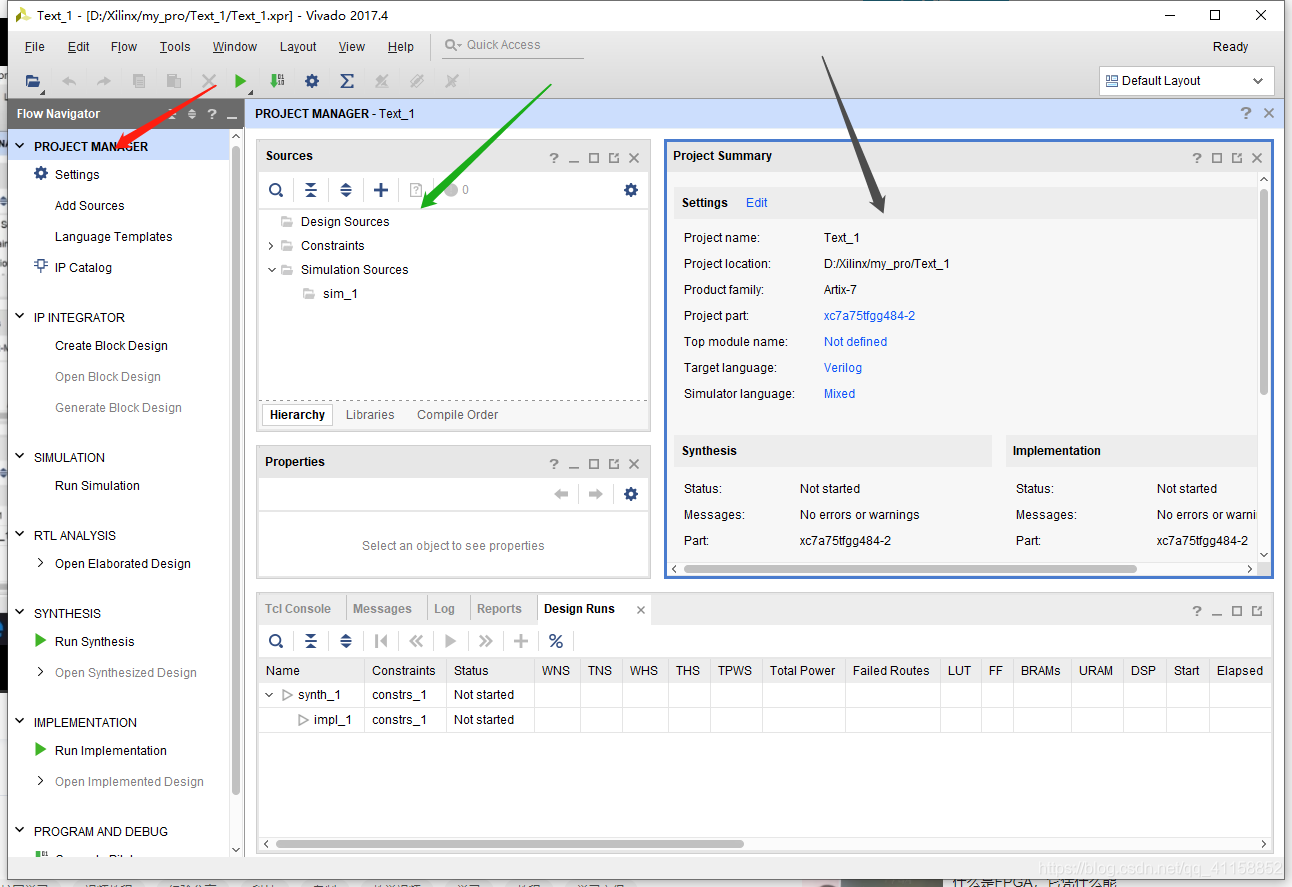Expand all in Sources panel
Screen dimensions: 1292x887
point(346,190)
